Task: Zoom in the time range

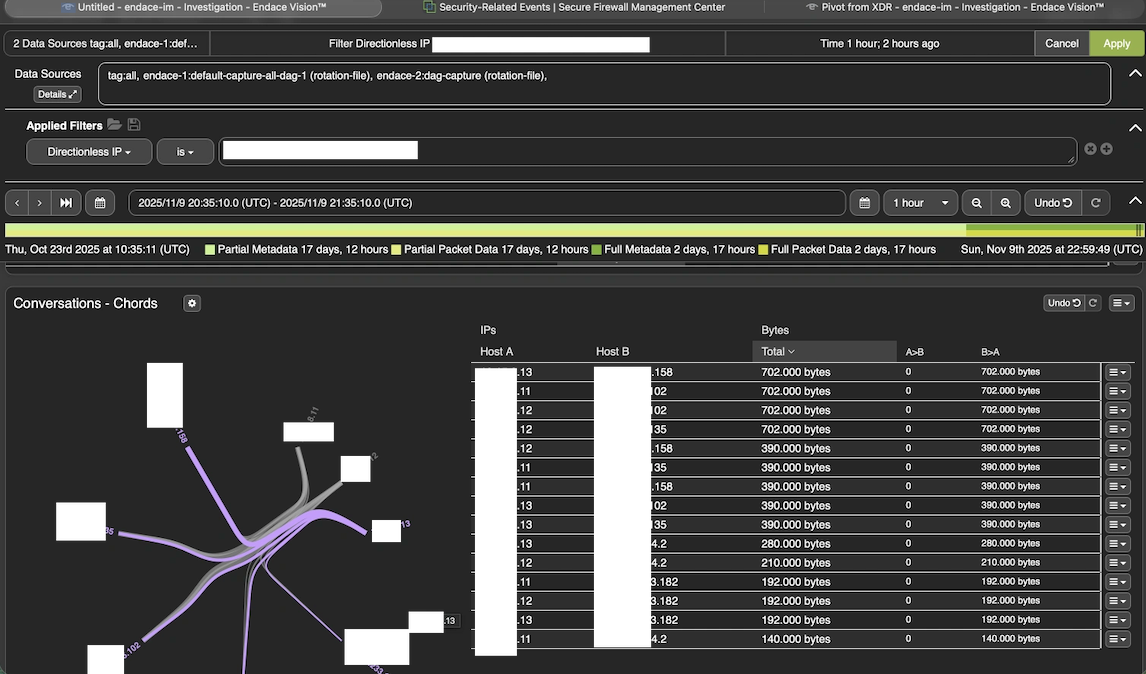Action: [x=1006, y=203]
